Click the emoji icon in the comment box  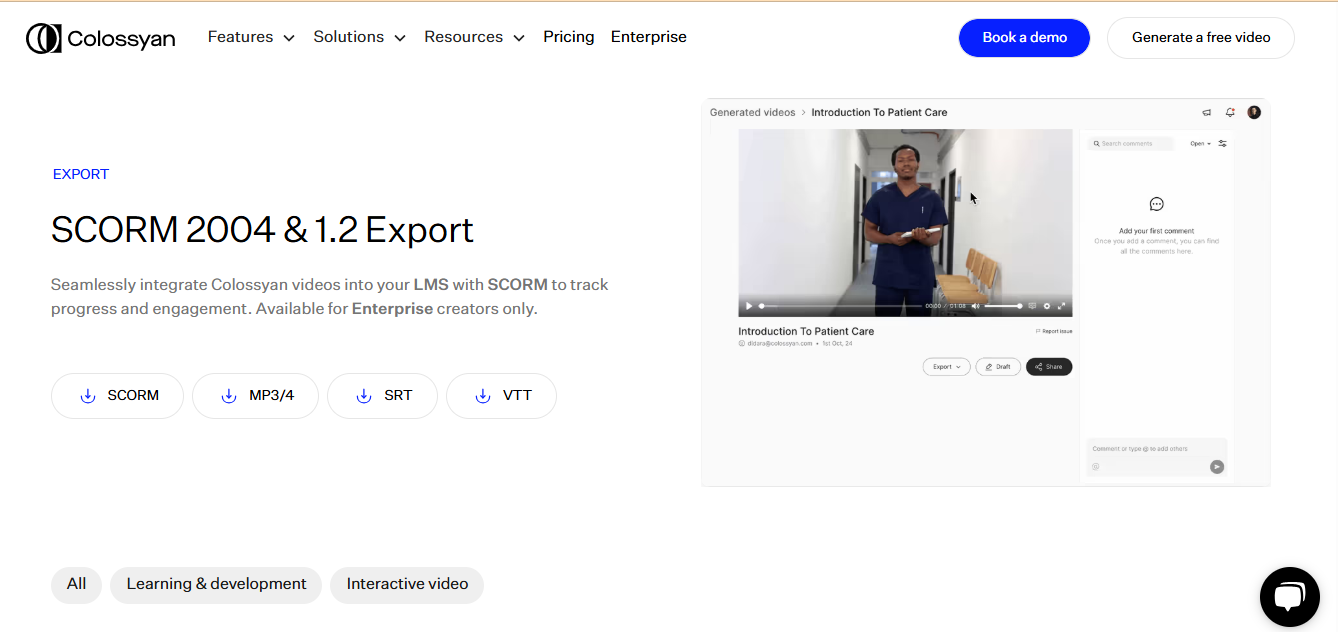1095,466
